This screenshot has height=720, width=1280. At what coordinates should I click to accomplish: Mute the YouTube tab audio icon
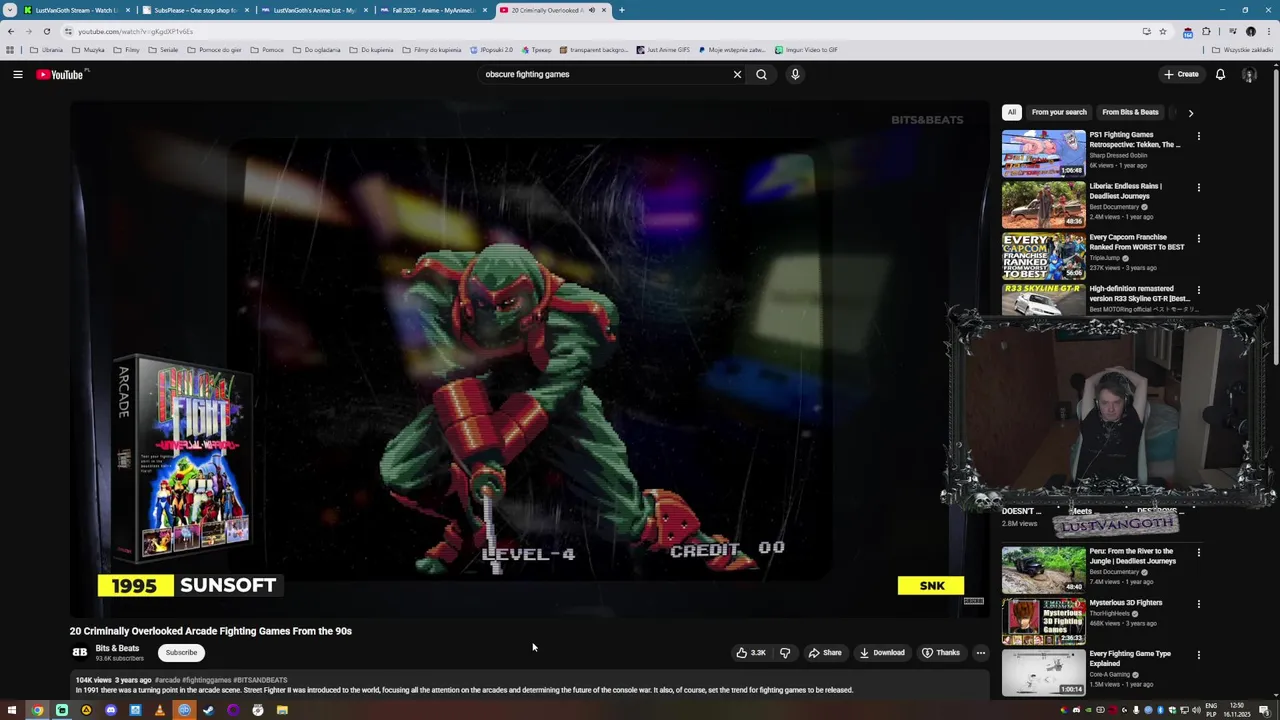coord(591,10)
